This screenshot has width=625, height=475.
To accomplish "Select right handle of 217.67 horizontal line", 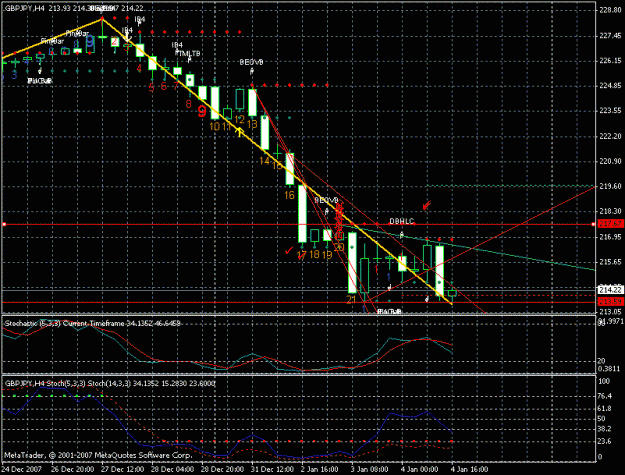I will (x=594, y=224).
